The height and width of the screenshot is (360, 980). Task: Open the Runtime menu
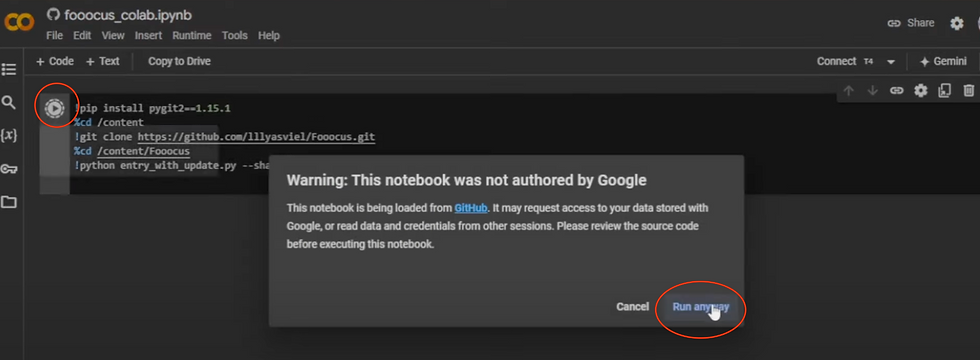point(192,36)
